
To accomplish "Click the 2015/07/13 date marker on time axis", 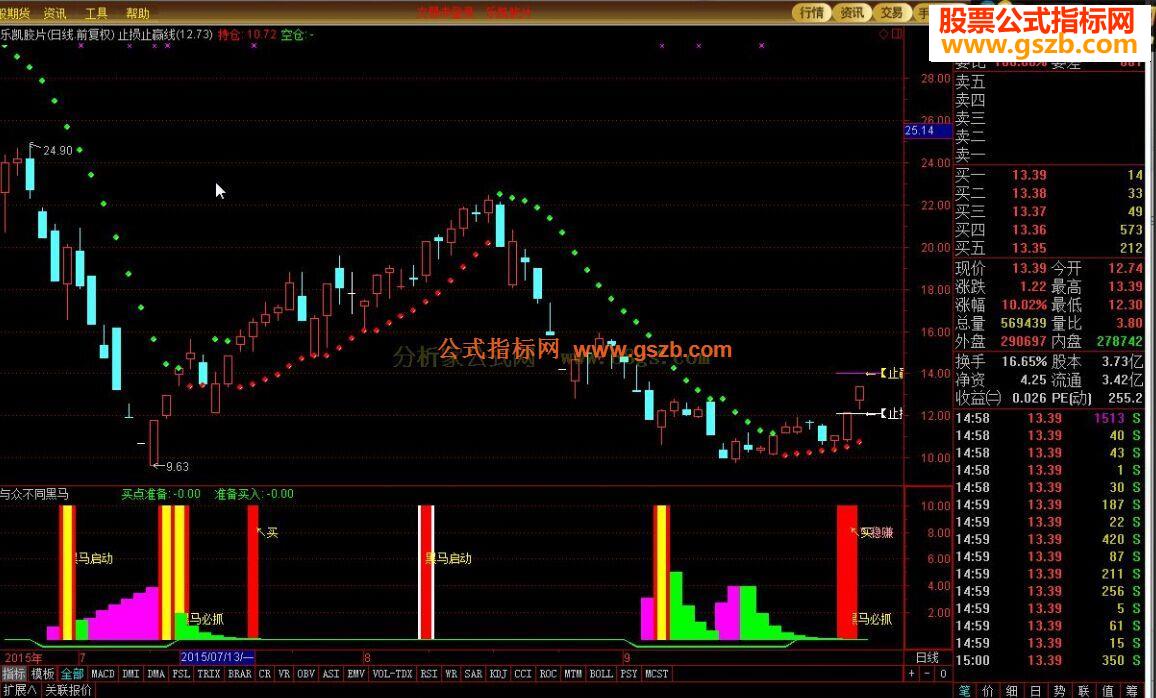I will tap(217, 657).
